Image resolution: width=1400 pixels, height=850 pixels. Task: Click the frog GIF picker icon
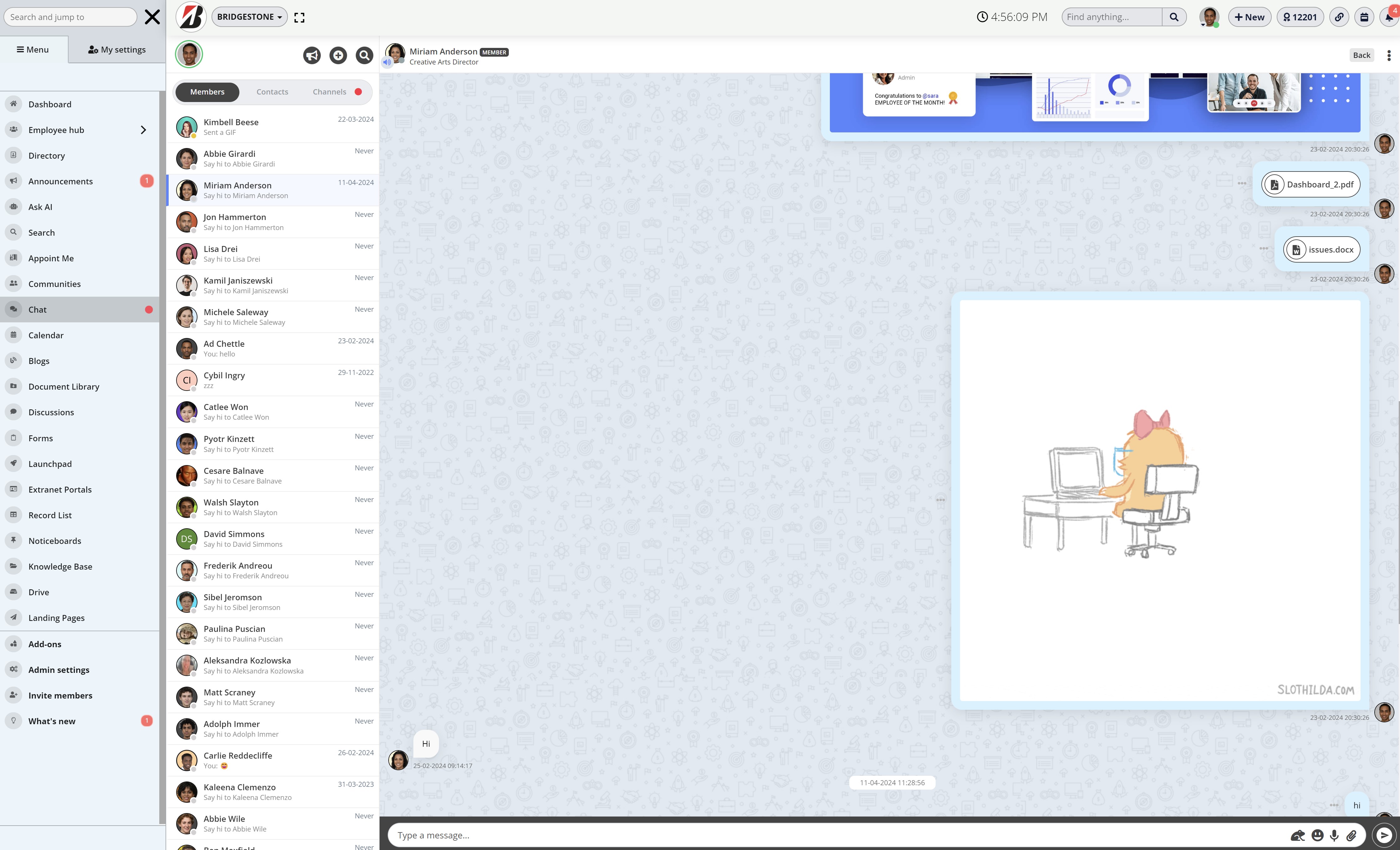1298,835
